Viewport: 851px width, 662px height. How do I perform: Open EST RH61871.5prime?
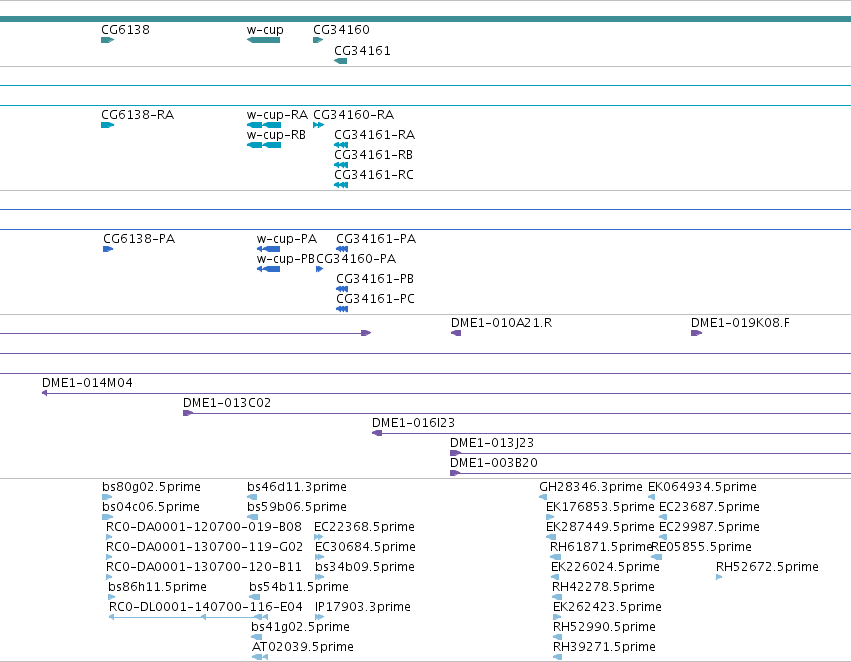[x=600, y=548]
